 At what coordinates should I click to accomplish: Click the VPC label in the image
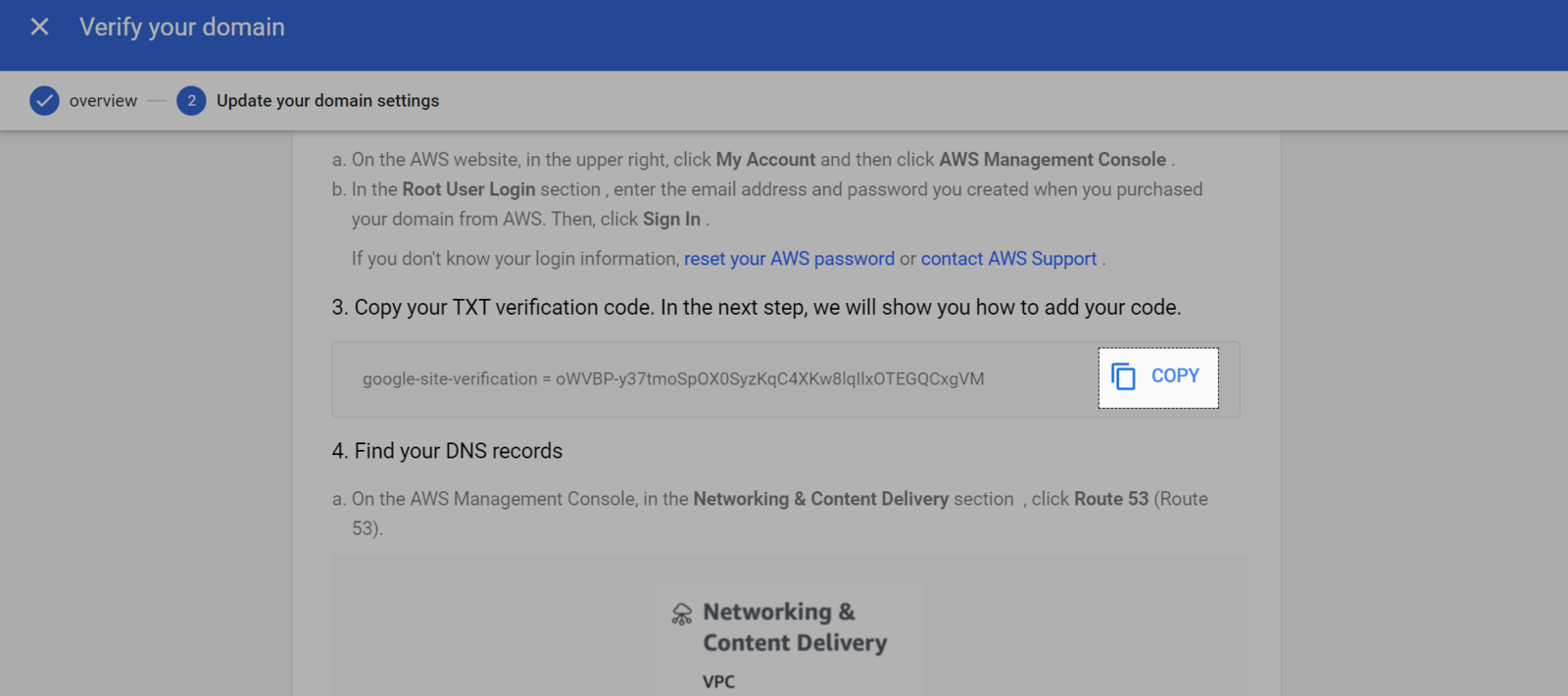click(x=718, y=681)
